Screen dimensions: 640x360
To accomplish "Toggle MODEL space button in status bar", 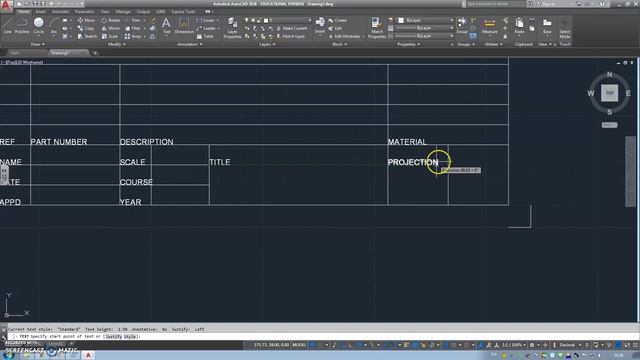I will point(299,345).
